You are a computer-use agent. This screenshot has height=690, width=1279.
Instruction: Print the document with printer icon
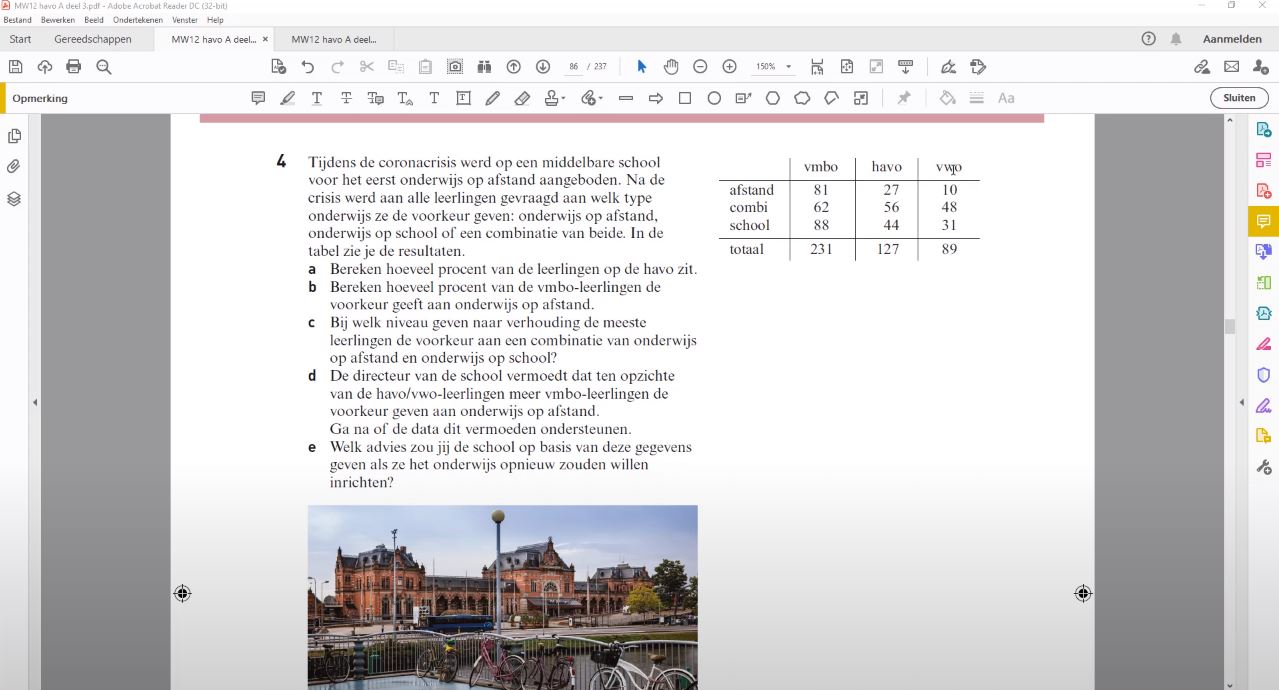click(x=73, y=67)
